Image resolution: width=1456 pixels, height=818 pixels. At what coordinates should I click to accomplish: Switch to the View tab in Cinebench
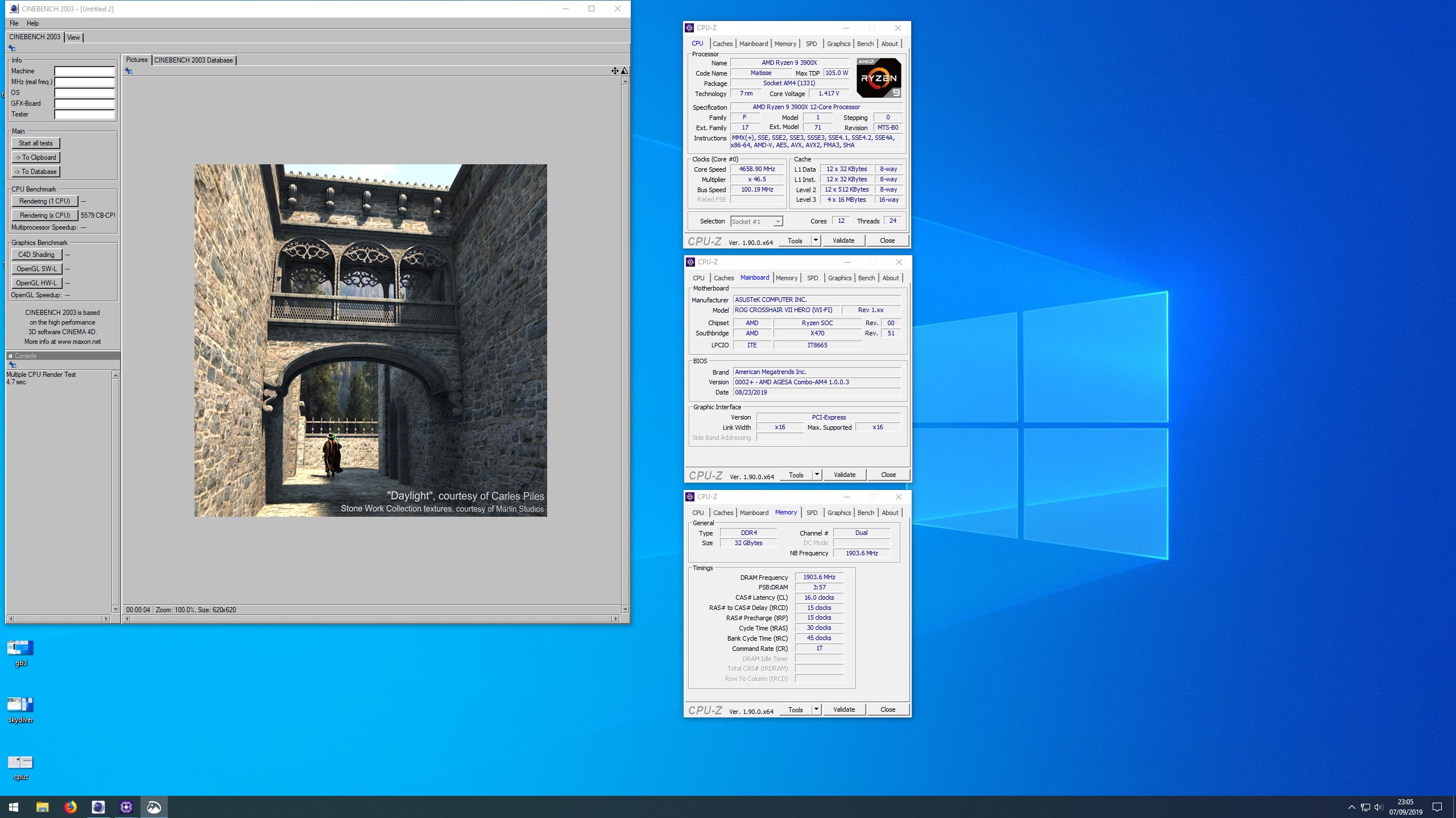(x=73, y=38)
